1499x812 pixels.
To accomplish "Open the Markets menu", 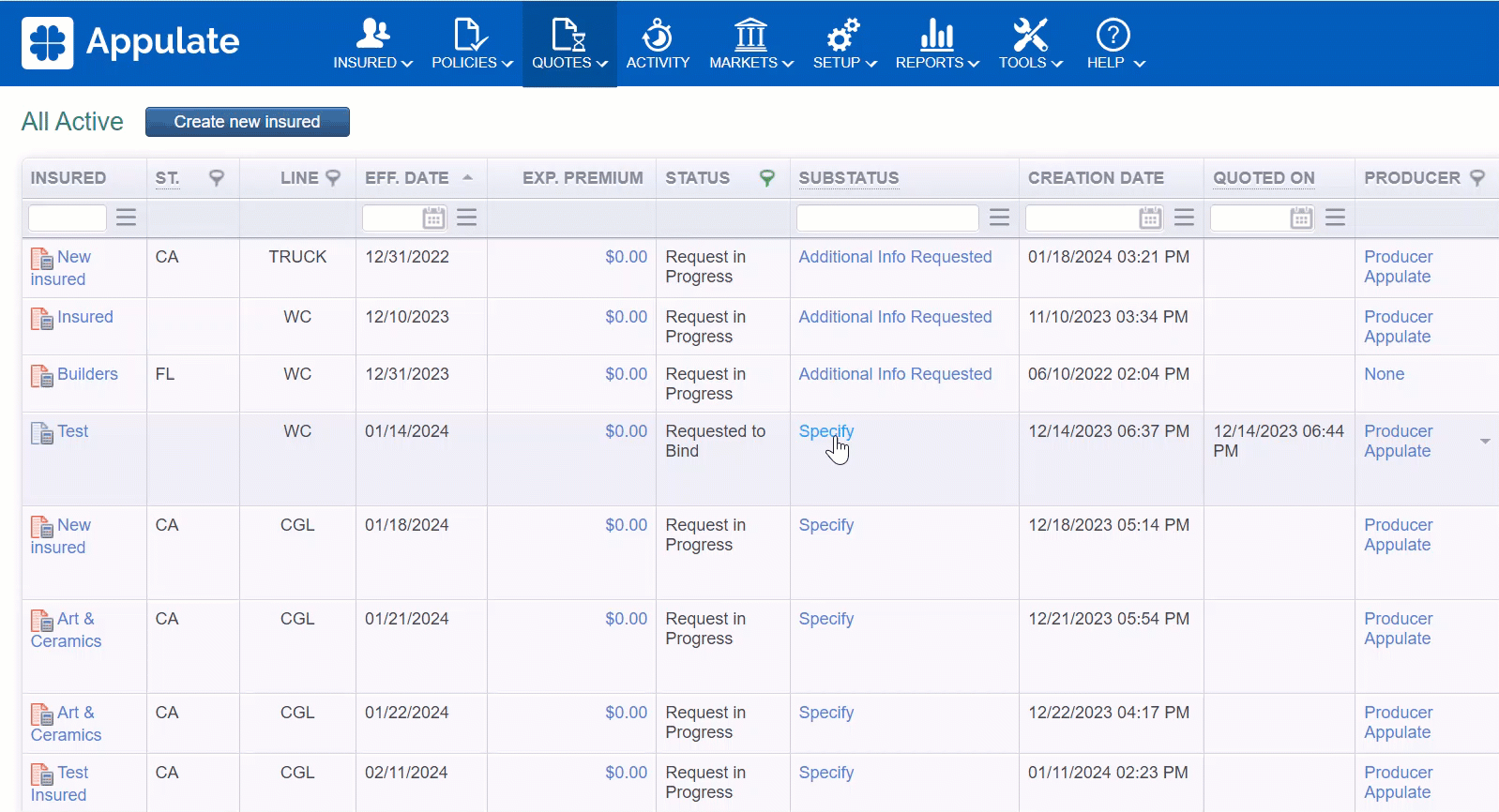I will pos(750,44).
